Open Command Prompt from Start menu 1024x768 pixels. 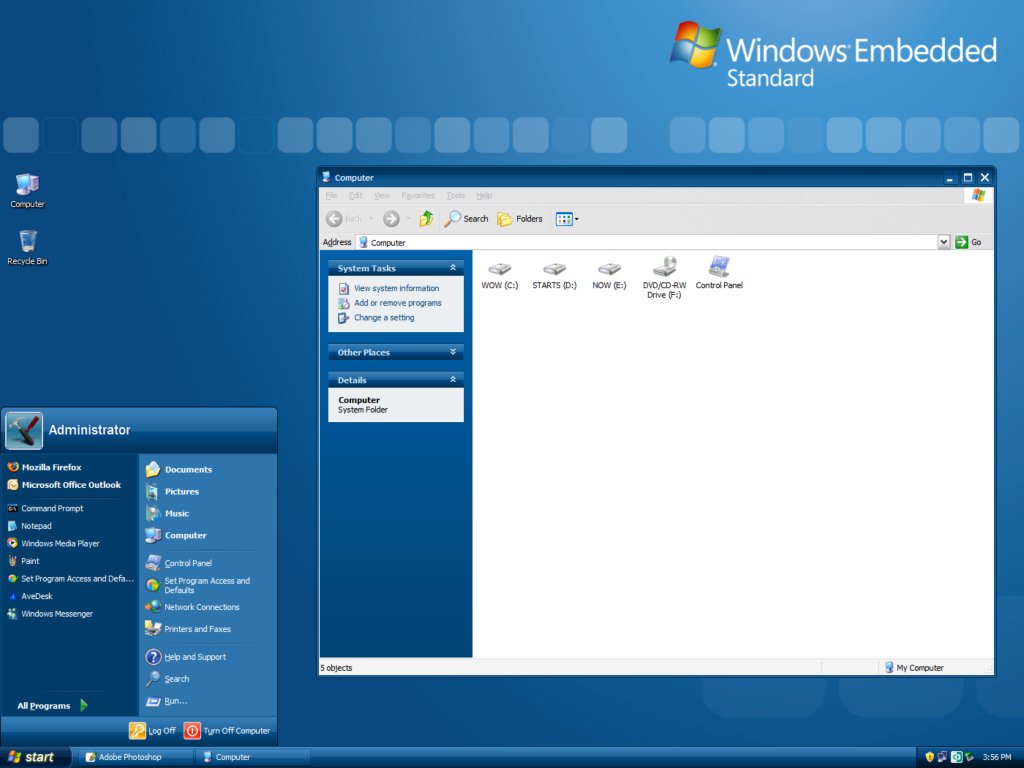45,508
